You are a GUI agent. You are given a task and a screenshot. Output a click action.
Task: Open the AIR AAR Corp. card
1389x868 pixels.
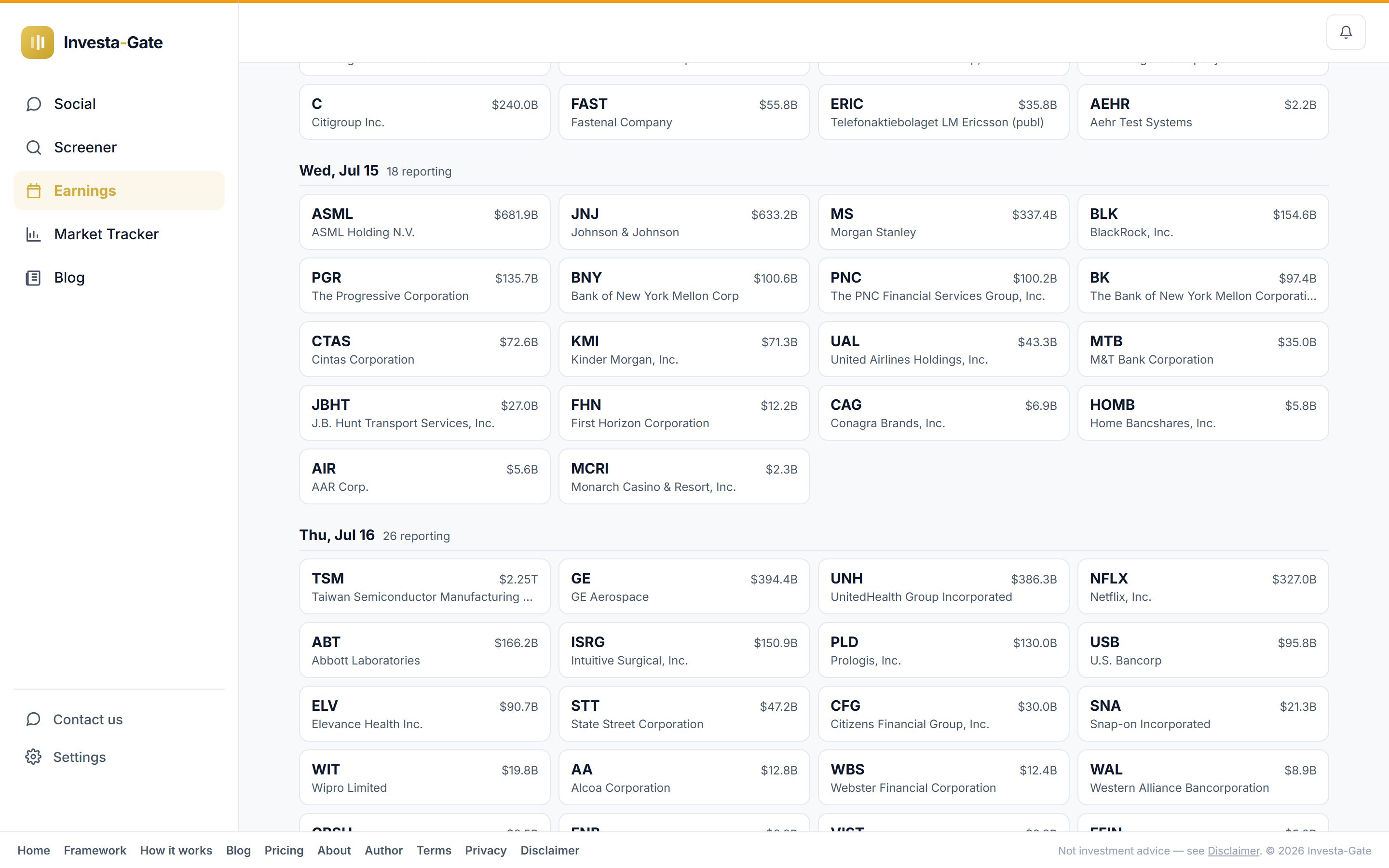[x=425, y=476]
